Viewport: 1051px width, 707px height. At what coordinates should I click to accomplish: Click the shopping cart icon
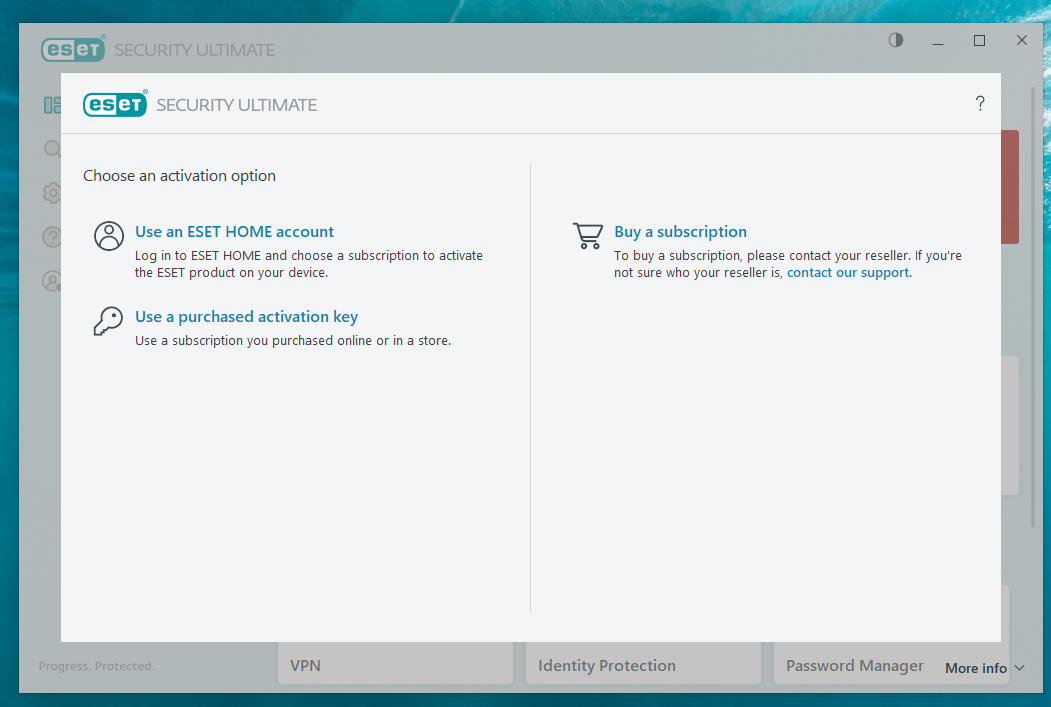point(588,236)
